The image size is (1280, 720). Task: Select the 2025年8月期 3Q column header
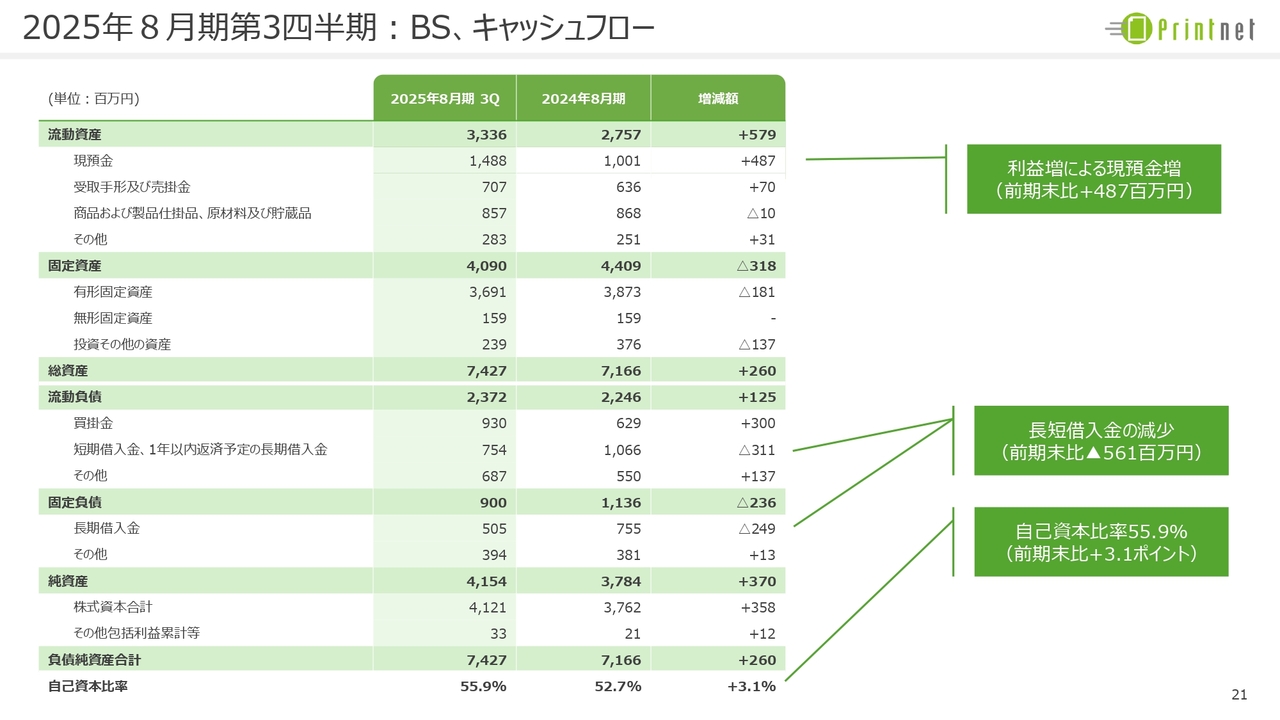tap(445, 98)
